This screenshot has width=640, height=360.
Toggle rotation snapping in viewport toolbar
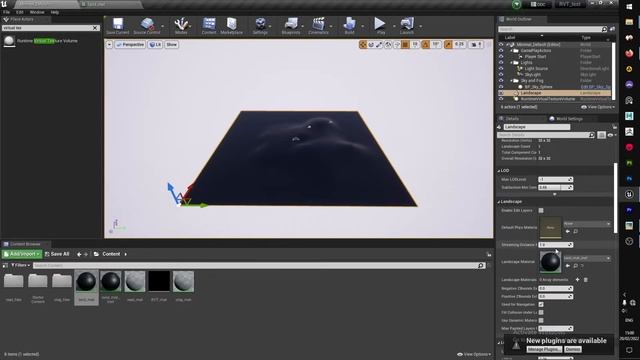click(x=426, y=44)
